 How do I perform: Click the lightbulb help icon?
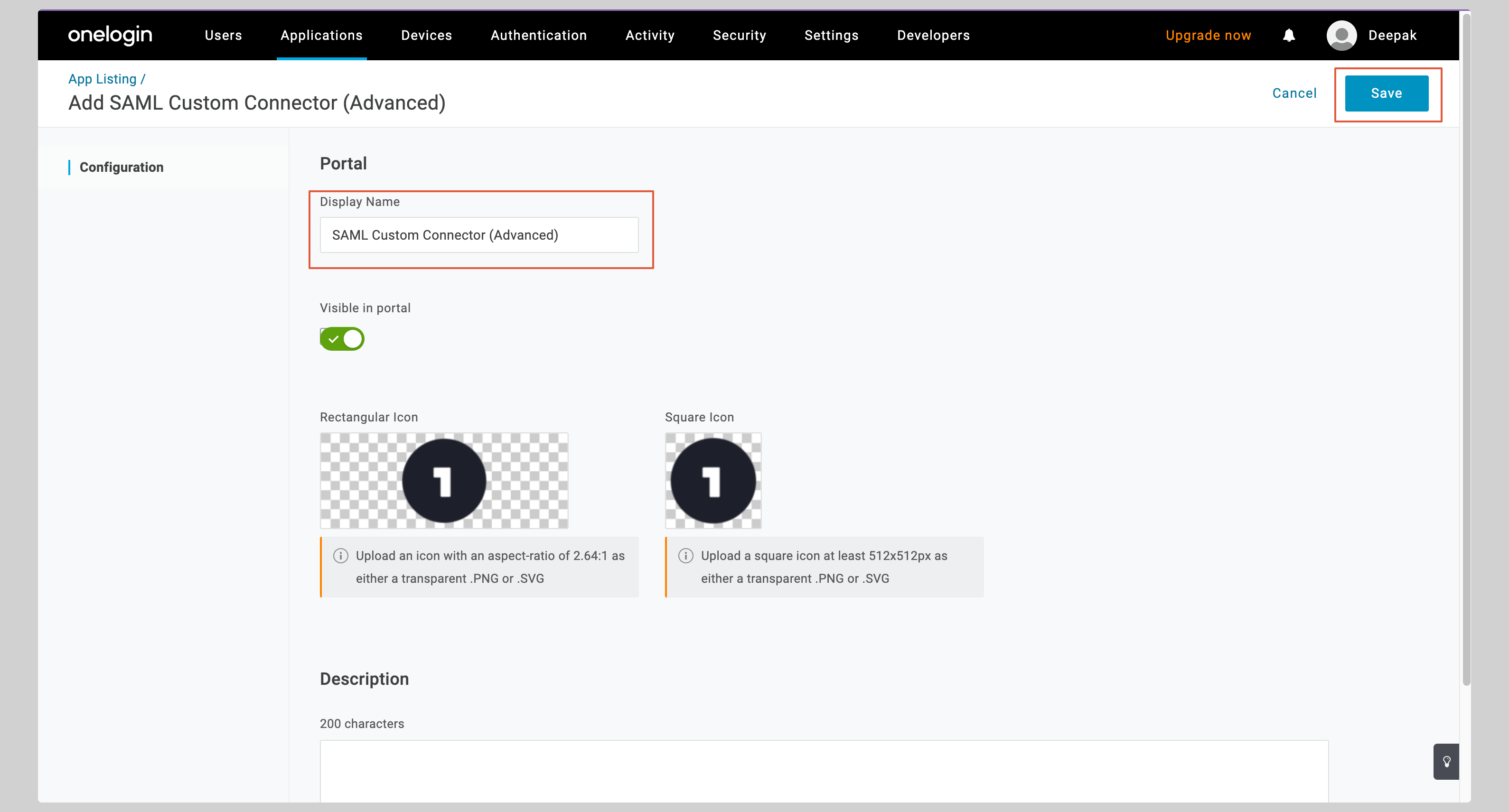click(1446, 761)
